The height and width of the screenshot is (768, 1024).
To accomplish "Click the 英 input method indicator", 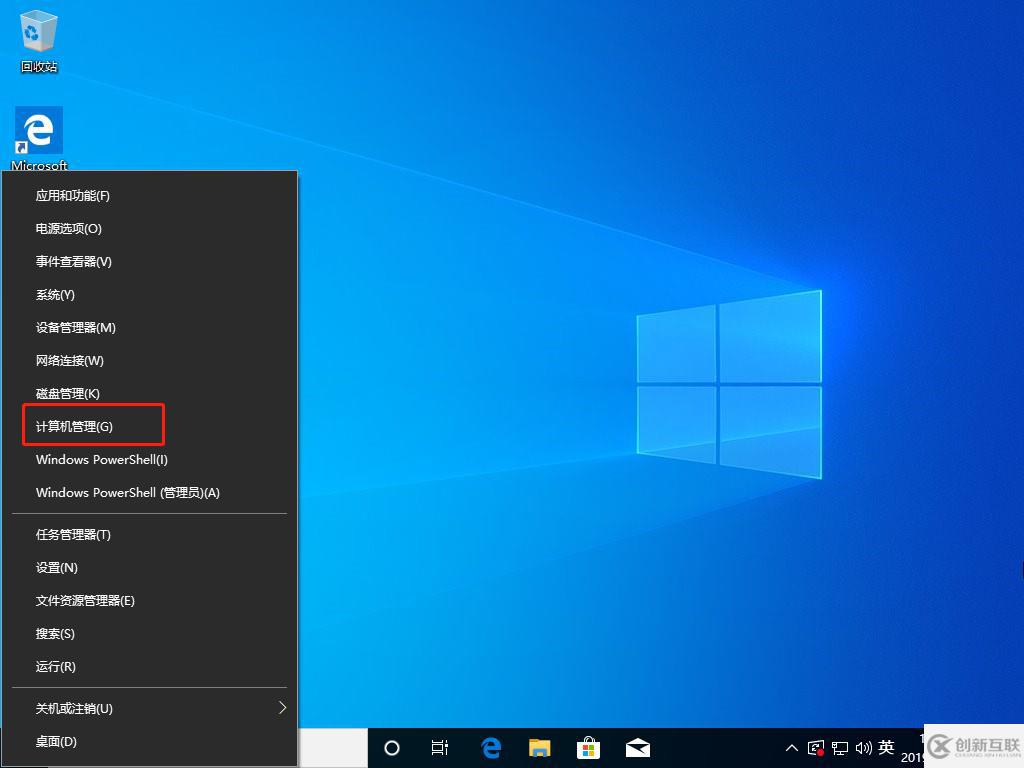I will pyautogui.click(x=886, y=748).
